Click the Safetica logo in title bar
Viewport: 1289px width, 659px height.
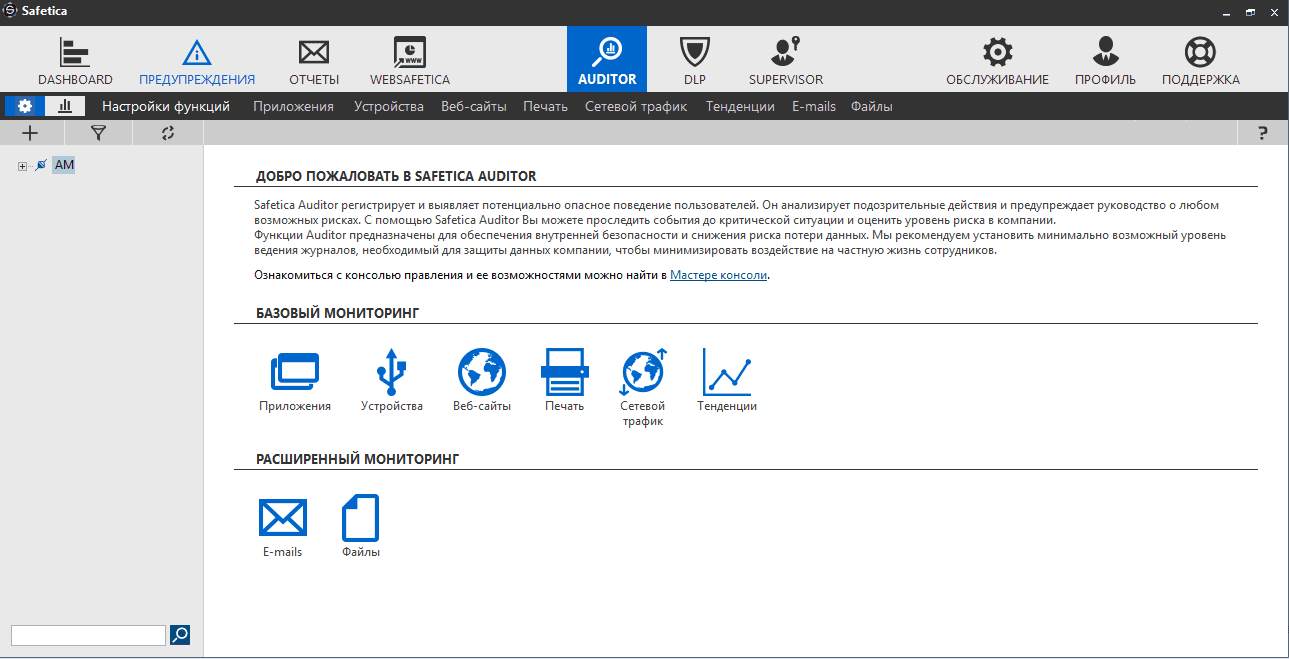coord(11,11)
